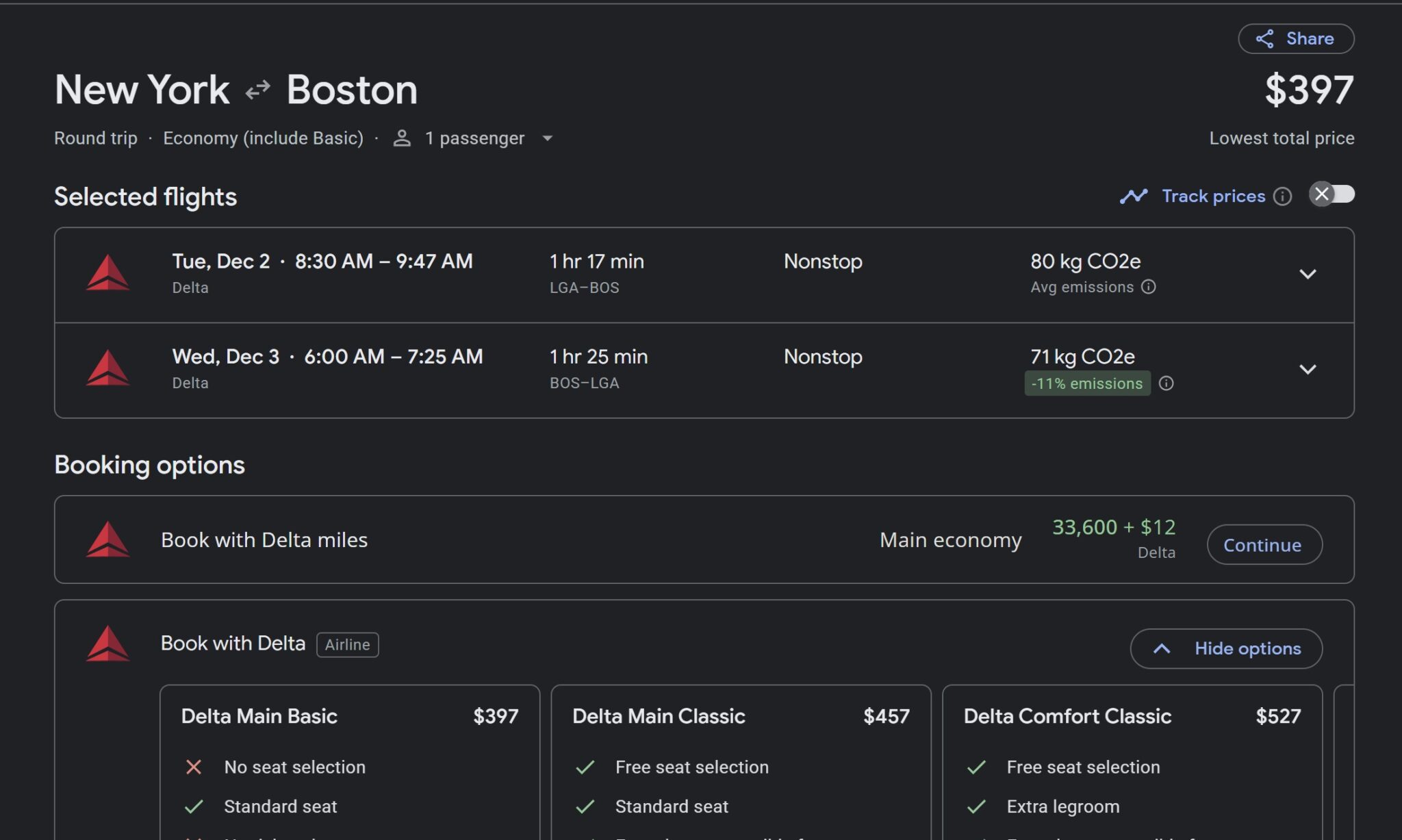
Task: Click the passenger person icon
Action: 402,138
